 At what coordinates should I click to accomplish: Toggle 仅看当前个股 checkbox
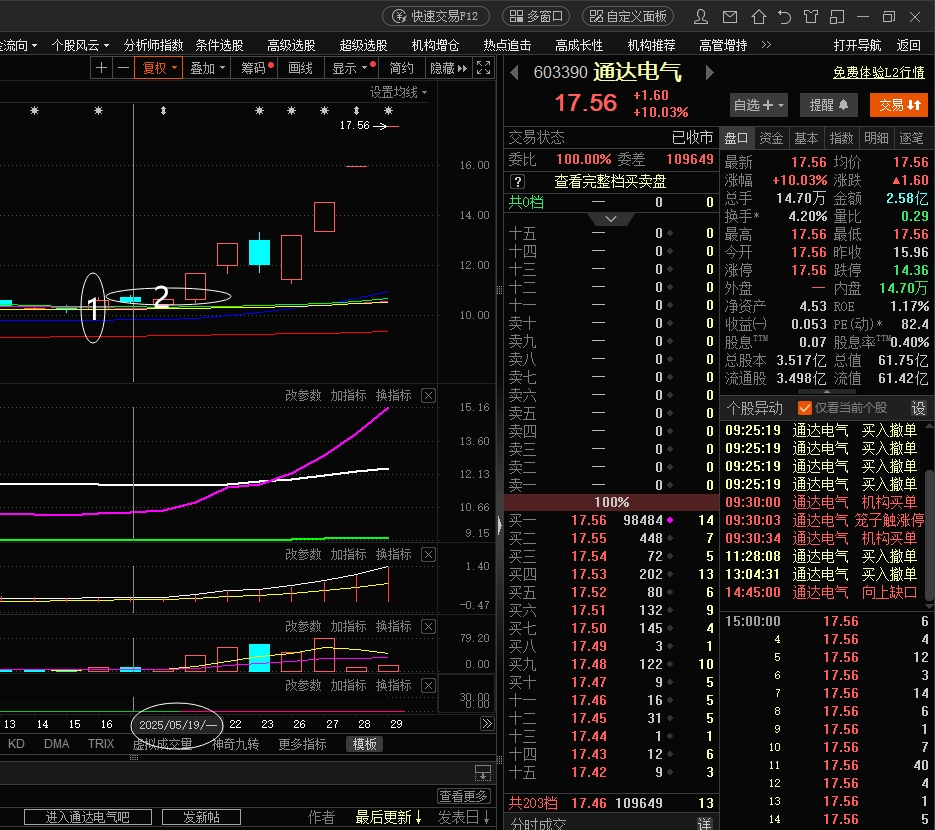click(x=804, y=408)
